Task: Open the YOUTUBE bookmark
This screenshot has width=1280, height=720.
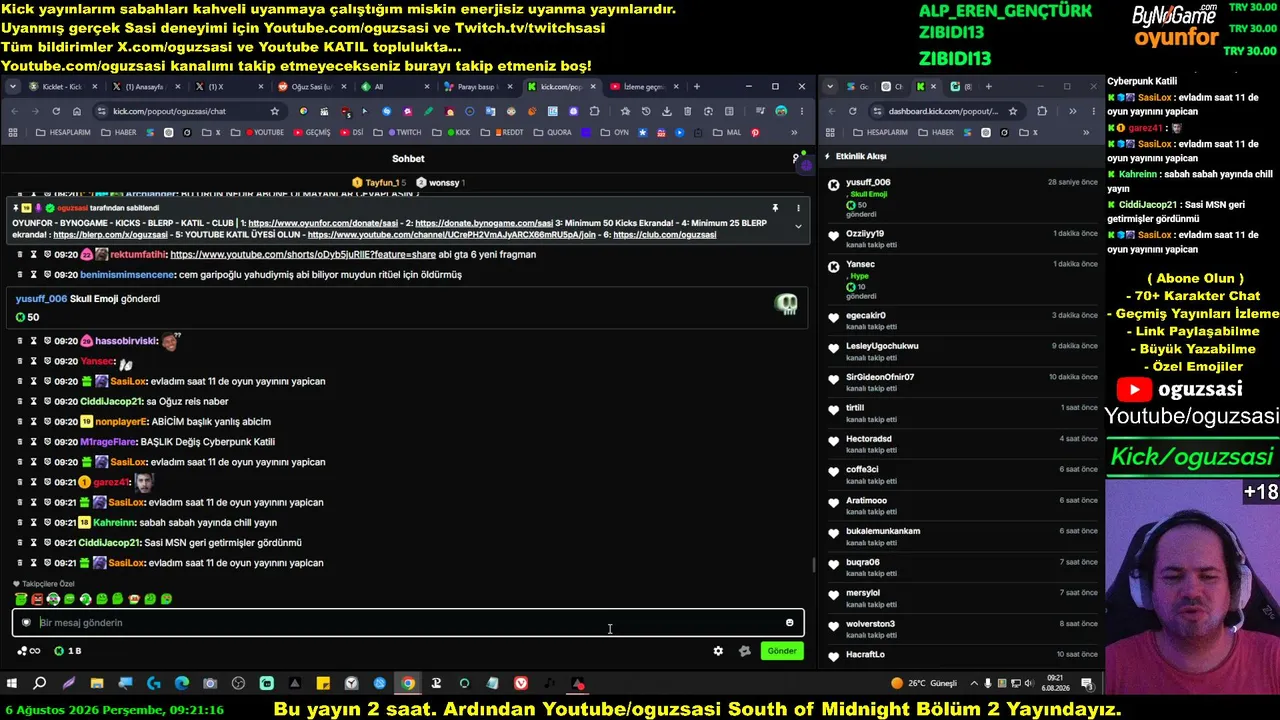Action: coord(264,132)
